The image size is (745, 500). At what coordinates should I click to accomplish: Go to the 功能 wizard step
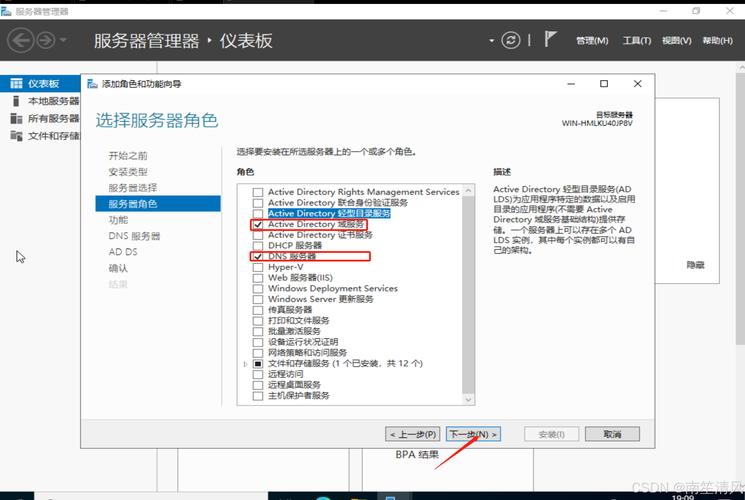tap(118, 220)
